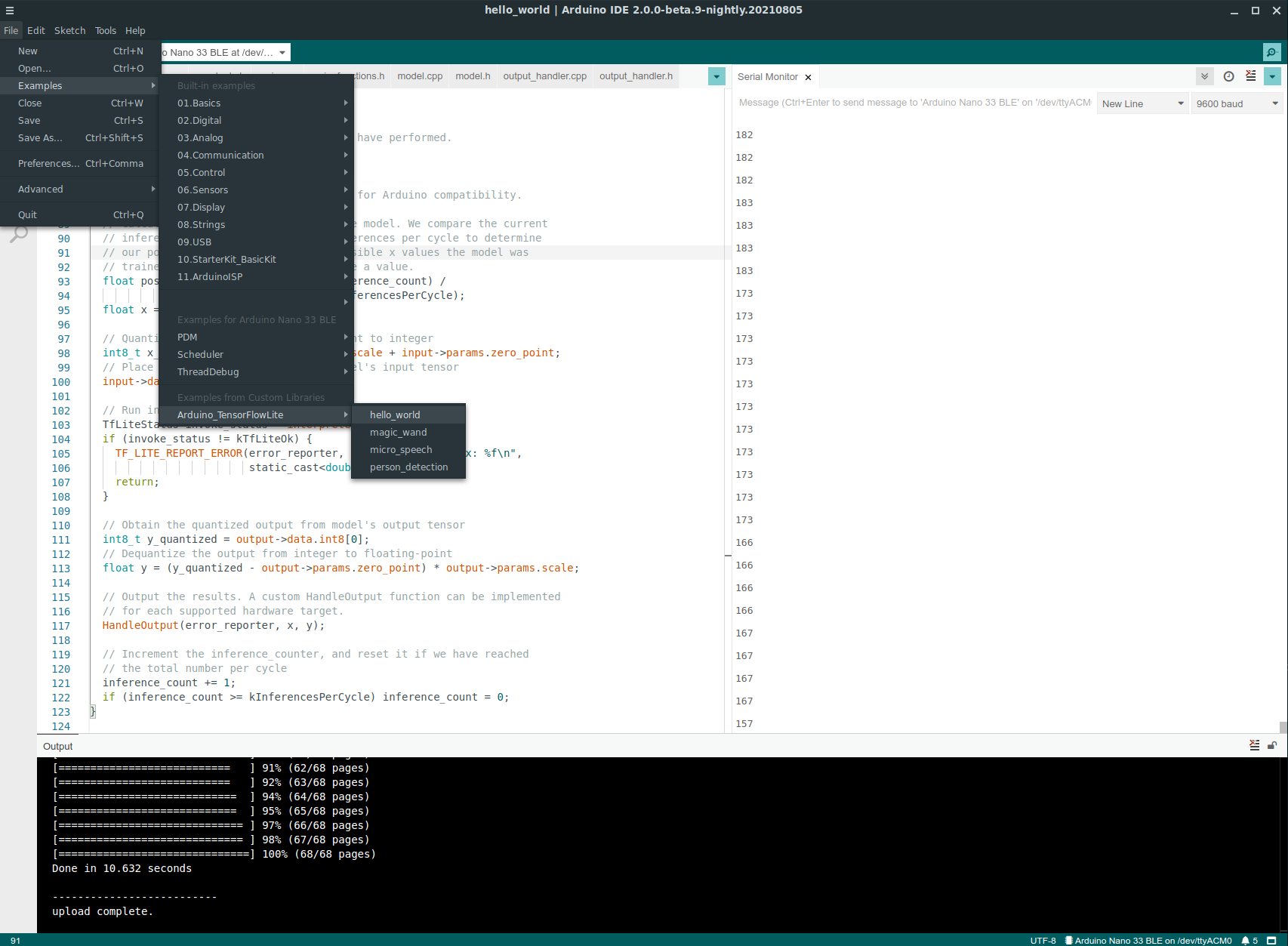This screenshot has width=1288, height=946.
Task: Open the Serial Monitor magnifier icon in toolbar
Action: [x=1271, y=52]
